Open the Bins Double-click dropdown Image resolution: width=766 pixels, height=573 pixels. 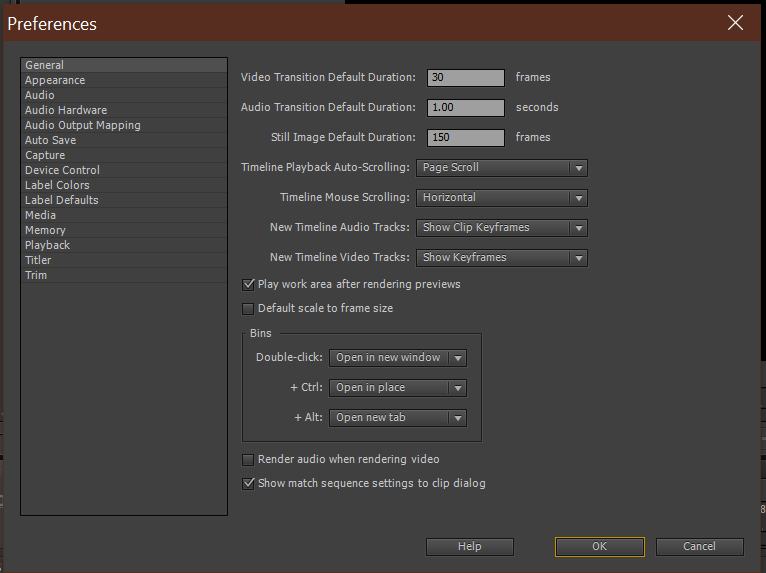(398, 358)
